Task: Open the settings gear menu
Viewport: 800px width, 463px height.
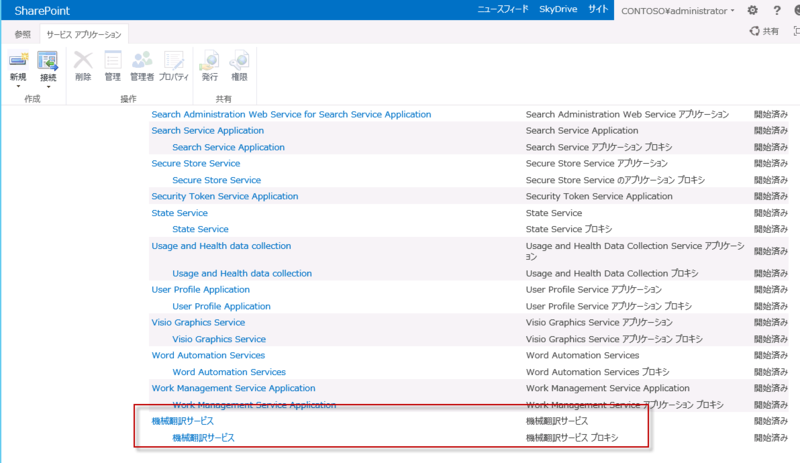Action: (x=752, y=10)
